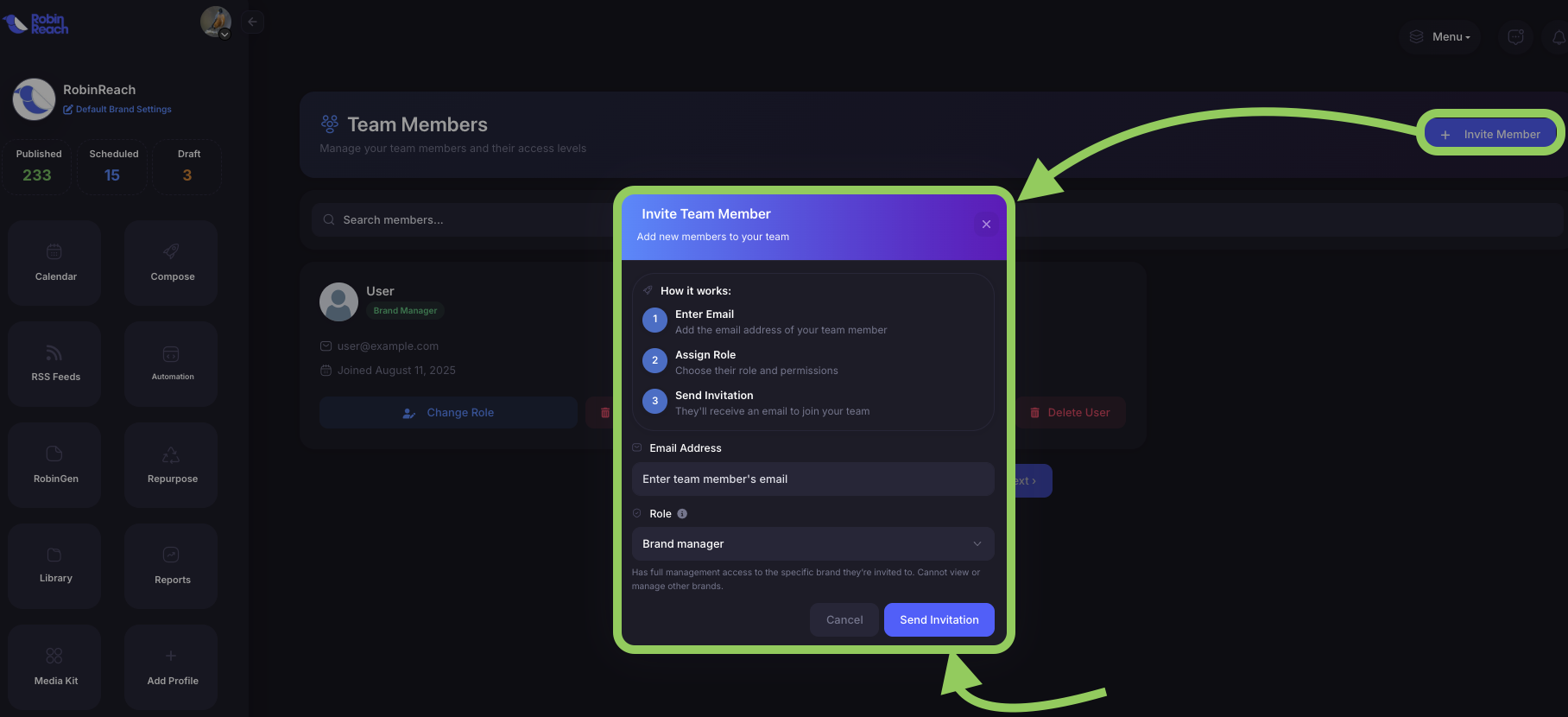Image resolution: width=1568 pixels, height=717 pixels.
Task: View the 15 Scheduled posts stat
Action: pyautogui.click(x=113, y=166)
